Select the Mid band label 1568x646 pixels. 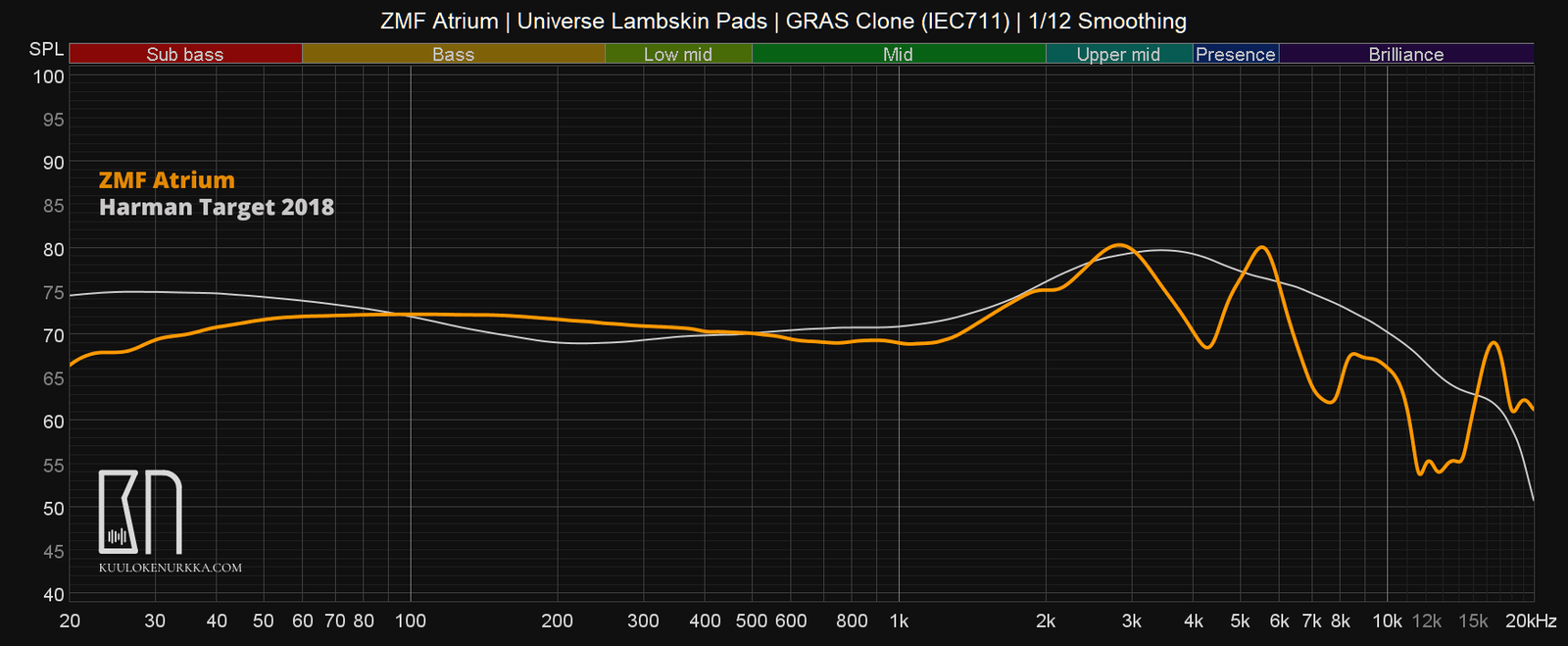tap(898, 55)
